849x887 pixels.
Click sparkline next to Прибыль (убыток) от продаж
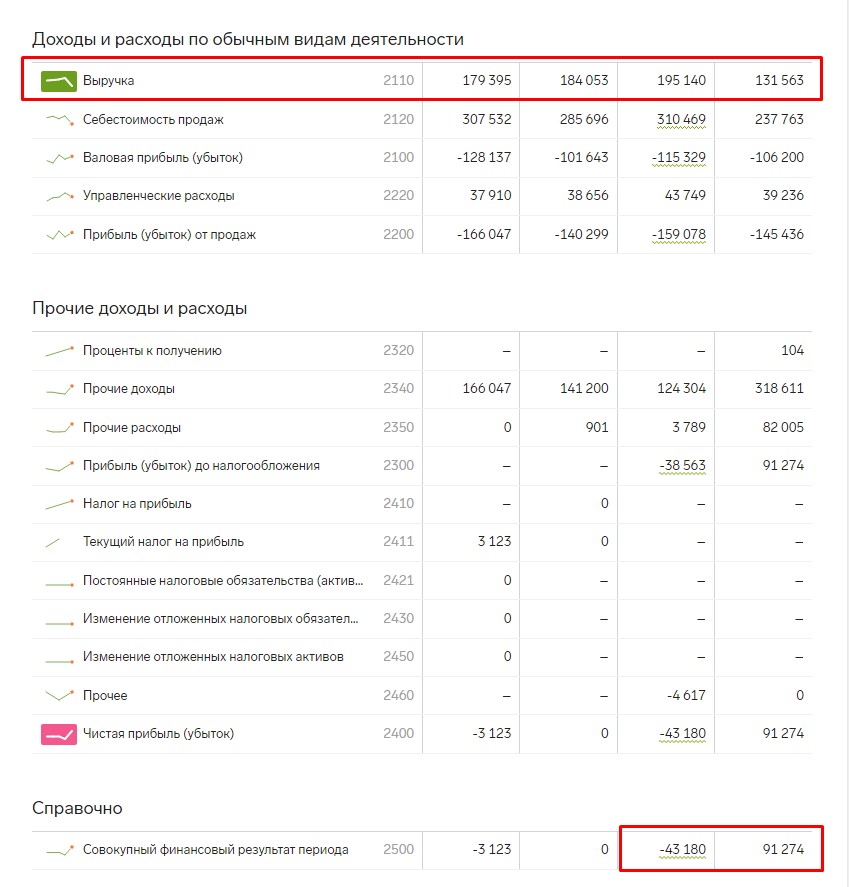point(59,234)
